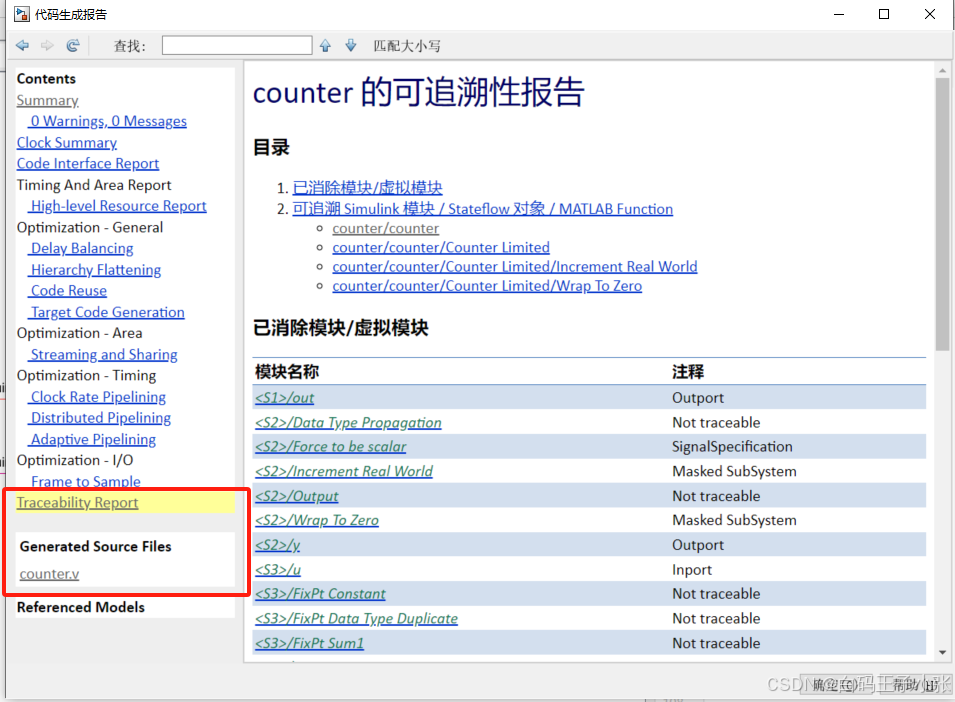Find previous match with up arrow
Image resolution: width=955 pixels, height=702 pixels.
pos(325,46)
